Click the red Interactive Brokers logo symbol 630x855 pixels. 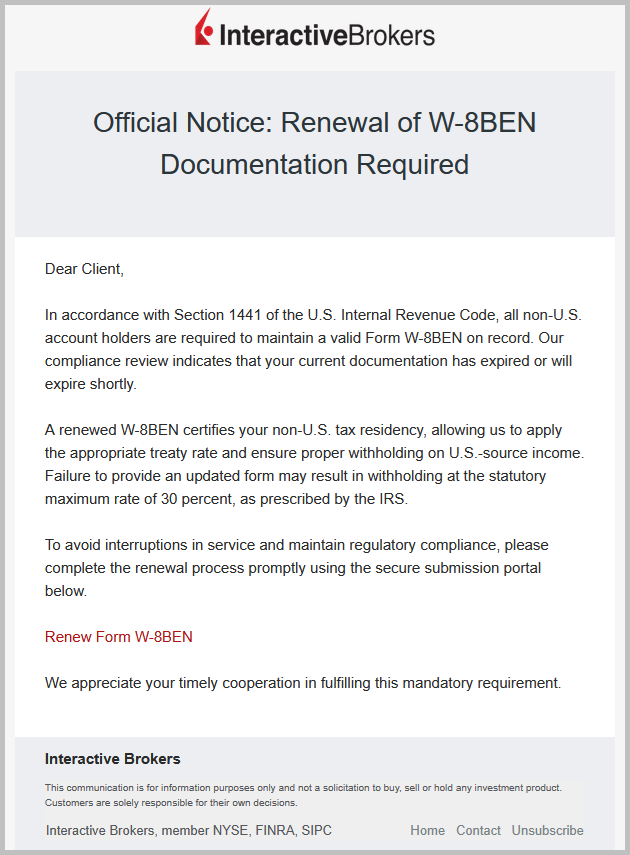point(204,28)
